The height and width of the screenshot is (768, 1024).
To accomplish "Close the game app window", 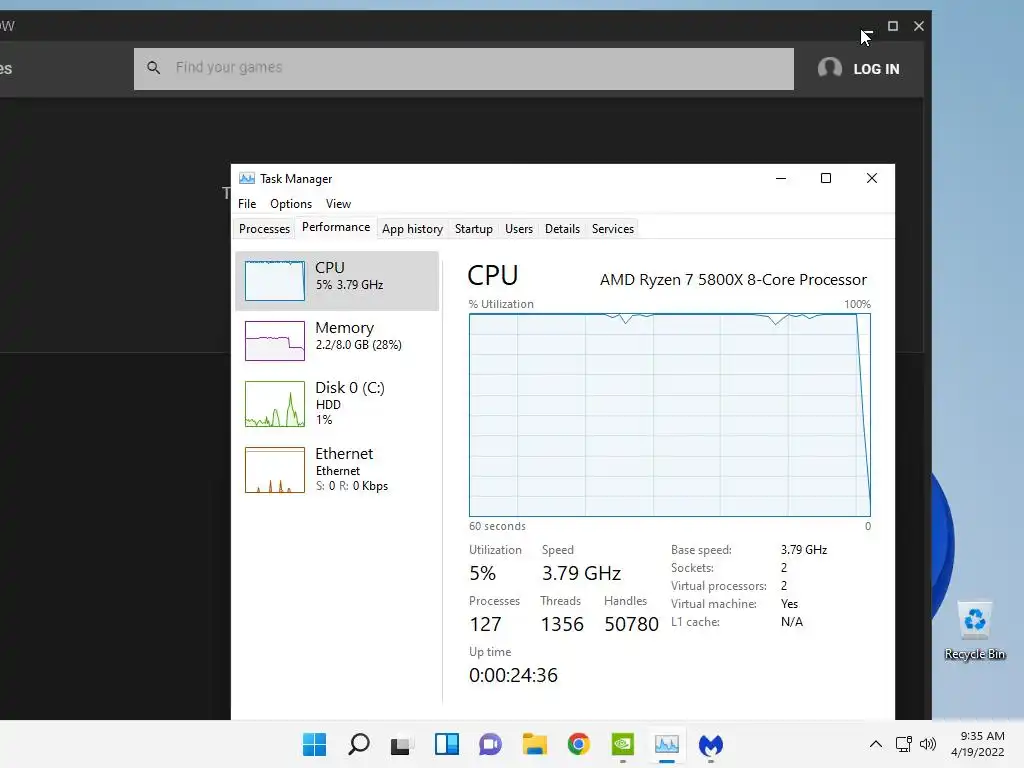I will (919, 26).
